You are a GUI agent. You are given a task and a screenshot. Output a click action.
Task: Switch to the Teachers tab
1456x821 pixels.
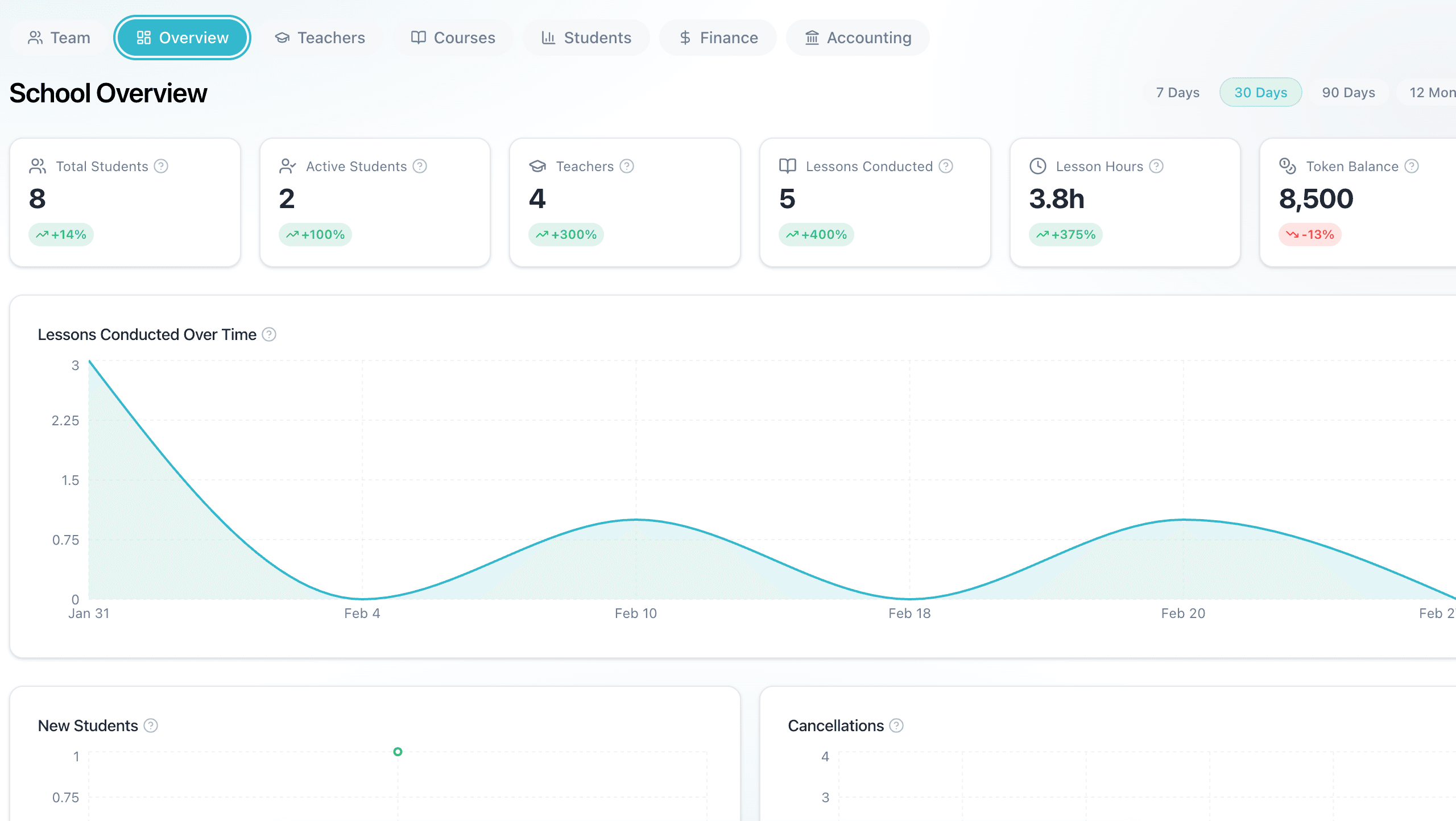(321, 38)
